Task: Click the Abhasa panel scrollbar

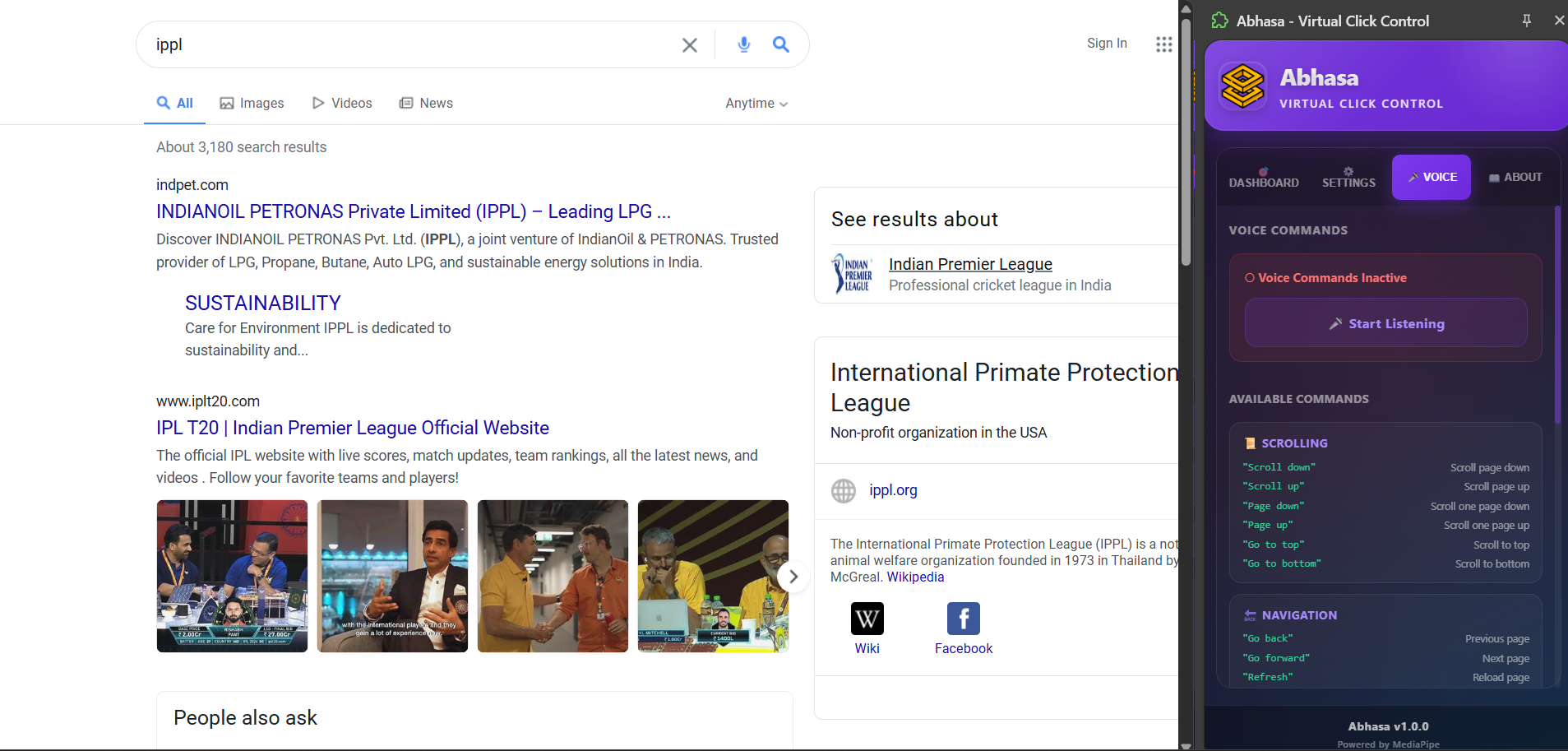Action: [1557, 314]
